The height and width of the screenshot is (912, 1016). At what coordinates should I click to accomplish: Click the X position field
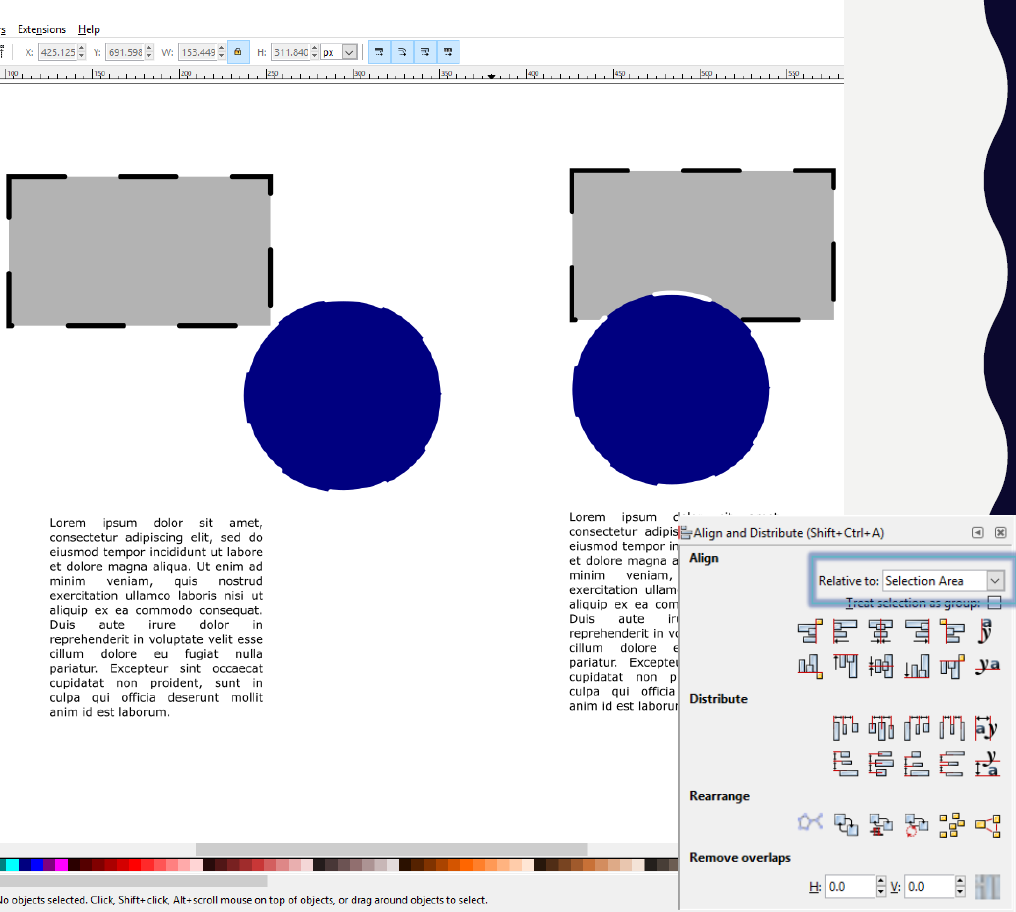[57, 52]
